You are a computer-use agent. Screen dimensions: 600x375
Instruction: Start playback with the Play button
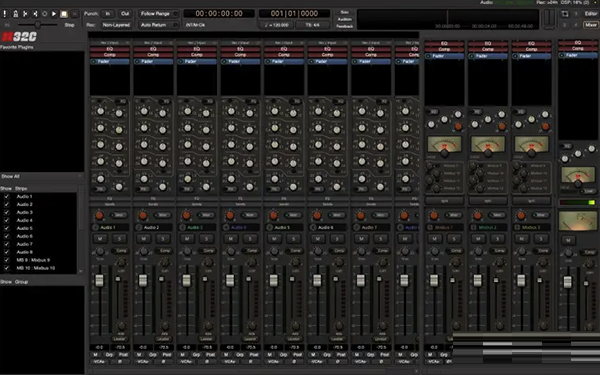(x=54, y=14)
